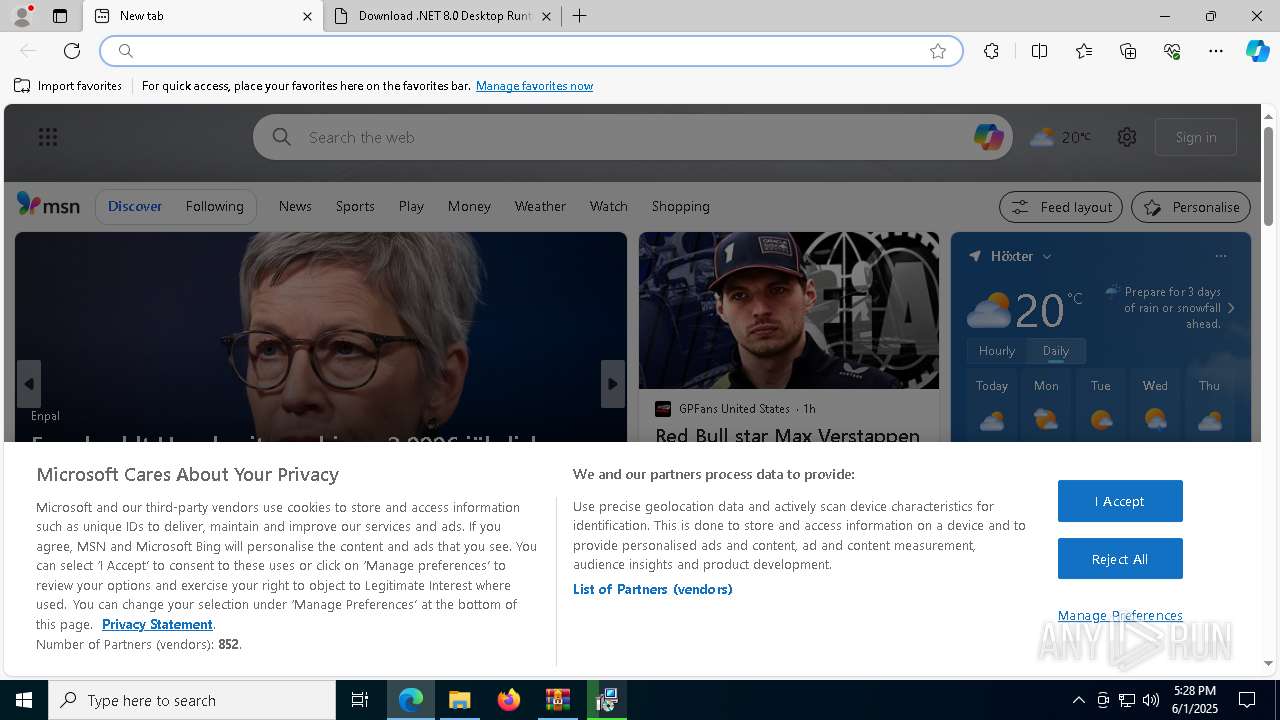Open Red Bull star Max Verstappen headline
This screenshot has width=1280, height=720.
(787, 436)
